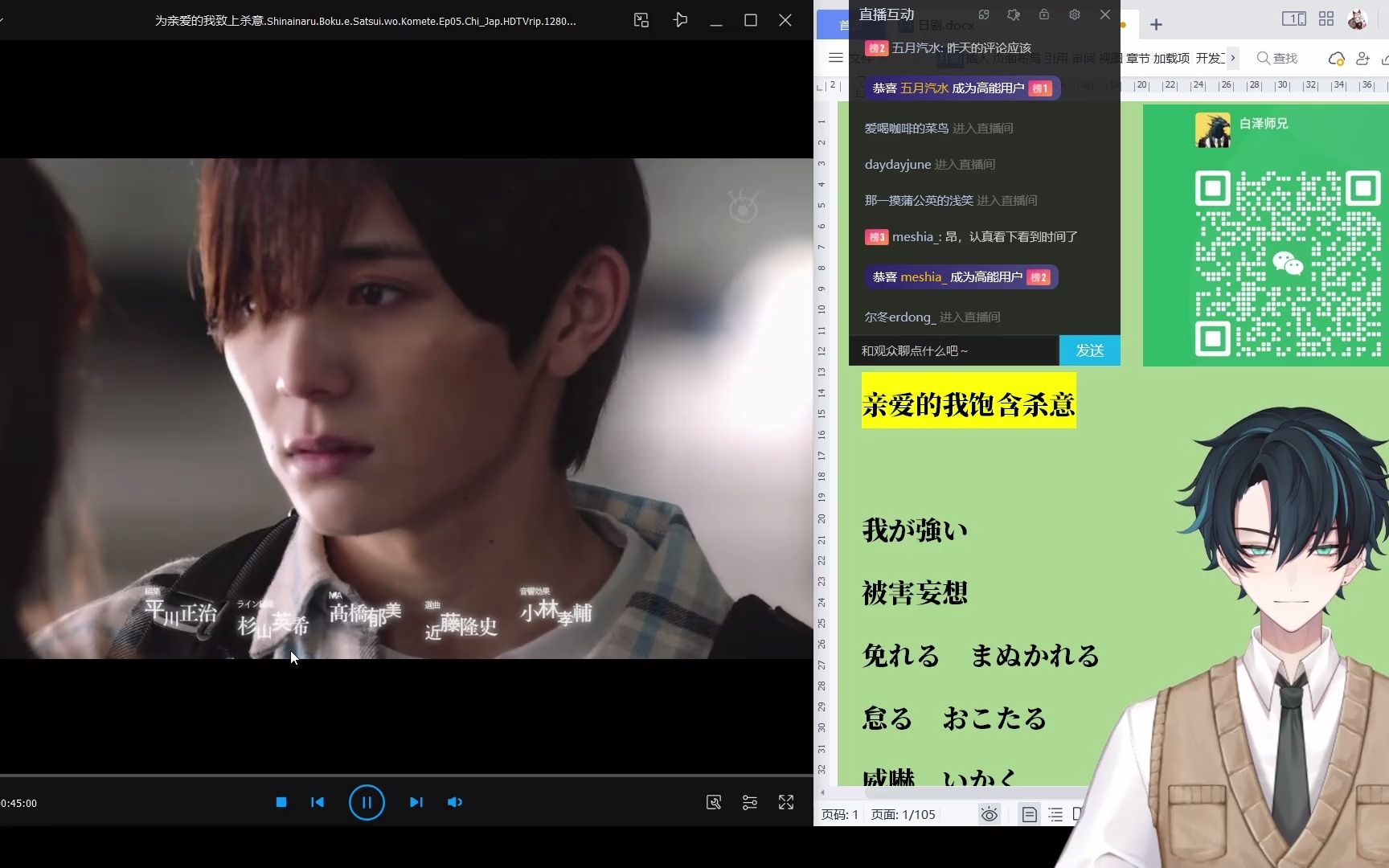Click the 恭喜 五月汽水 成为高能用户 banner

963,88
